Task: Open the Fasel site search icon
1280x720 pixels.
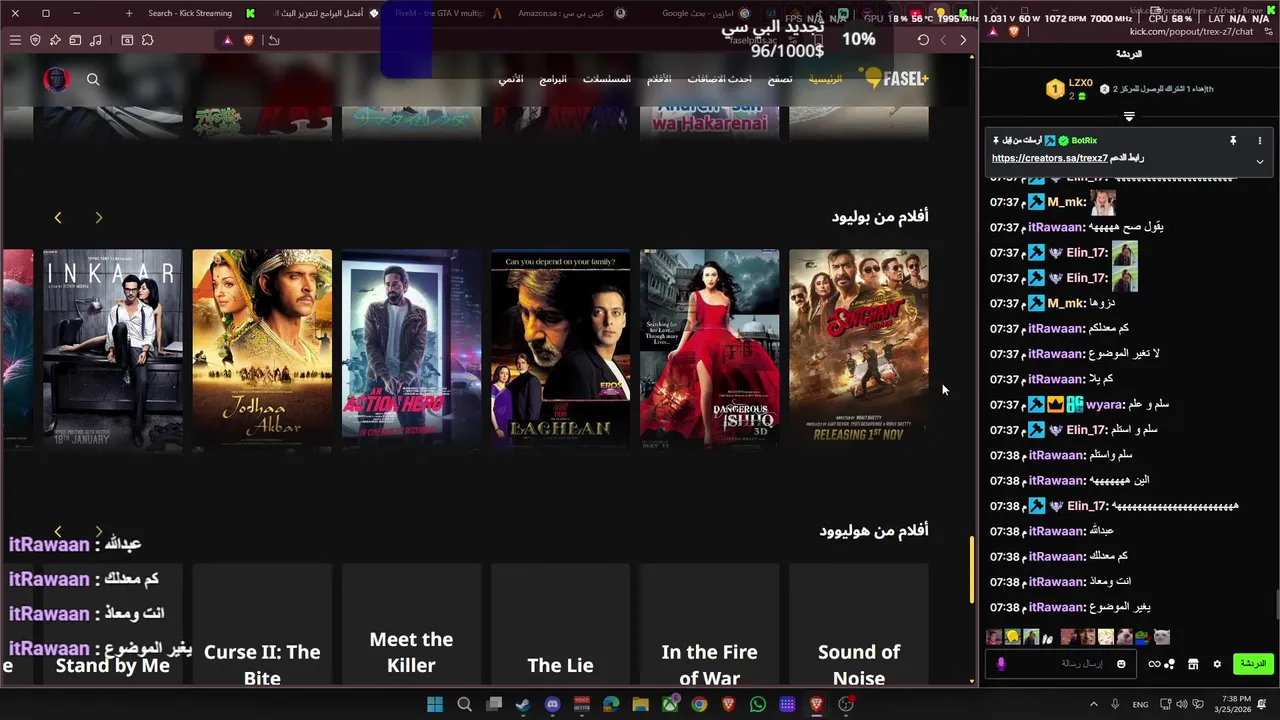Action: [93, 79]
